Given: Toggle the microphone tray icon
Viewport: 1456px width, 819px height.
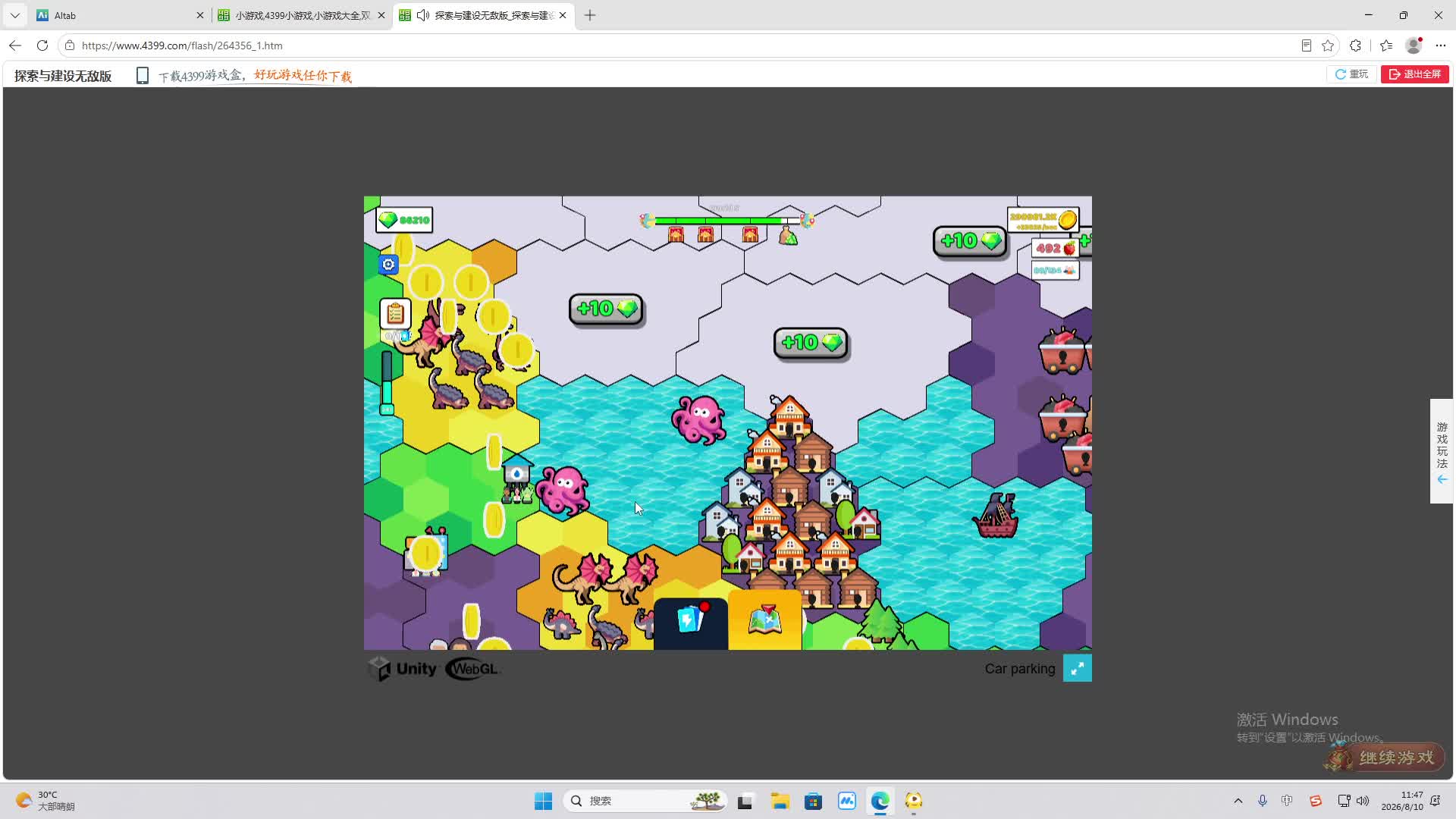Looking at the screenshot, I should [1263, 801].
